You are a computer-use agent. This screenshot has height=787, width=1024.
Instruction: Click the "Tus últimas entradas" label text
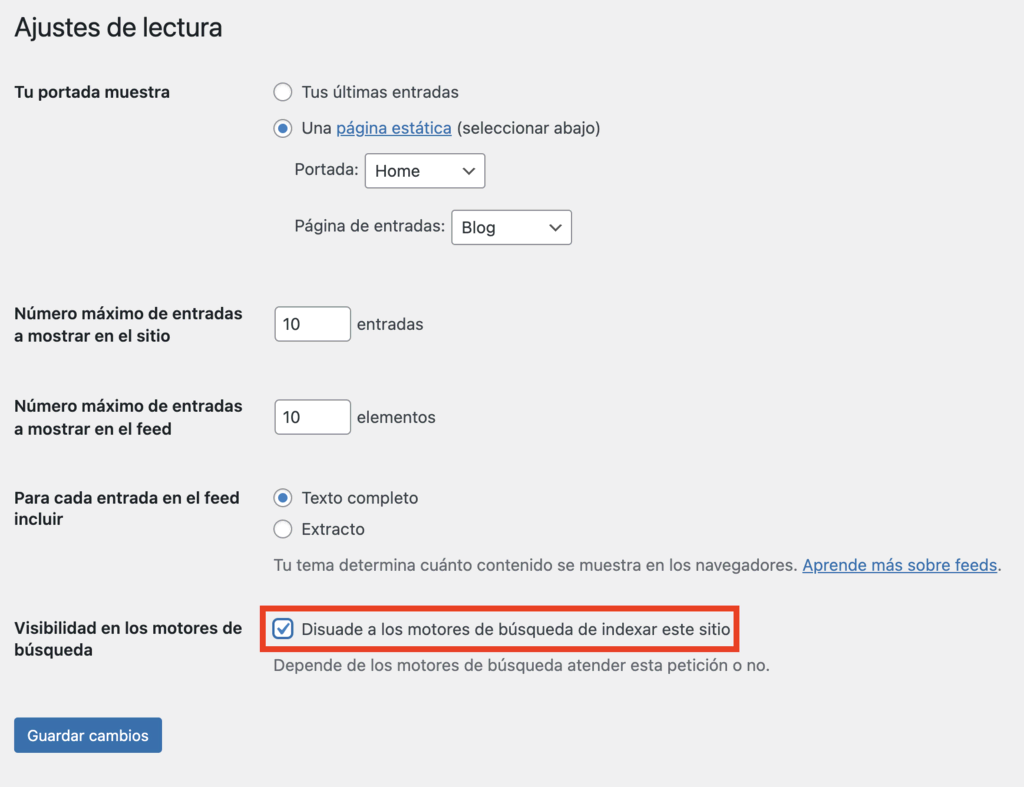[x=380, y=92]
